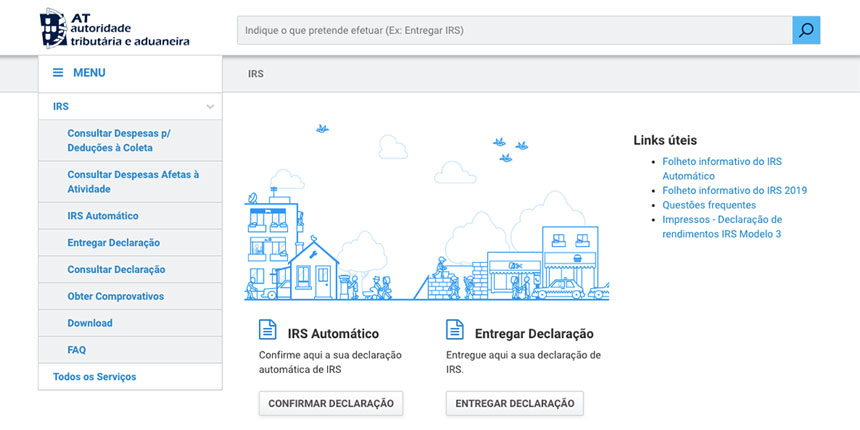Select Download in the sidebar

[90, 324]
